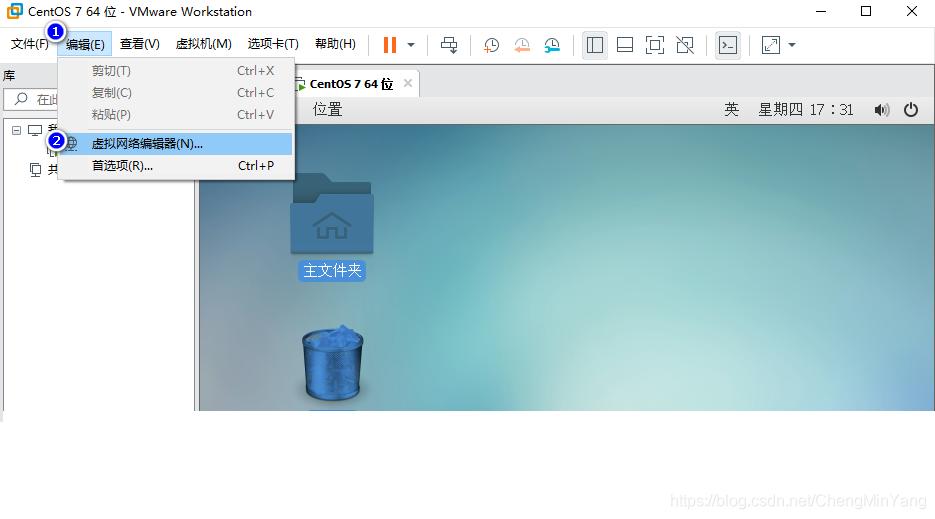Screen dimensions: 935x519
Task: Toggle the thumbnail bar view icon
Action: 625,45
